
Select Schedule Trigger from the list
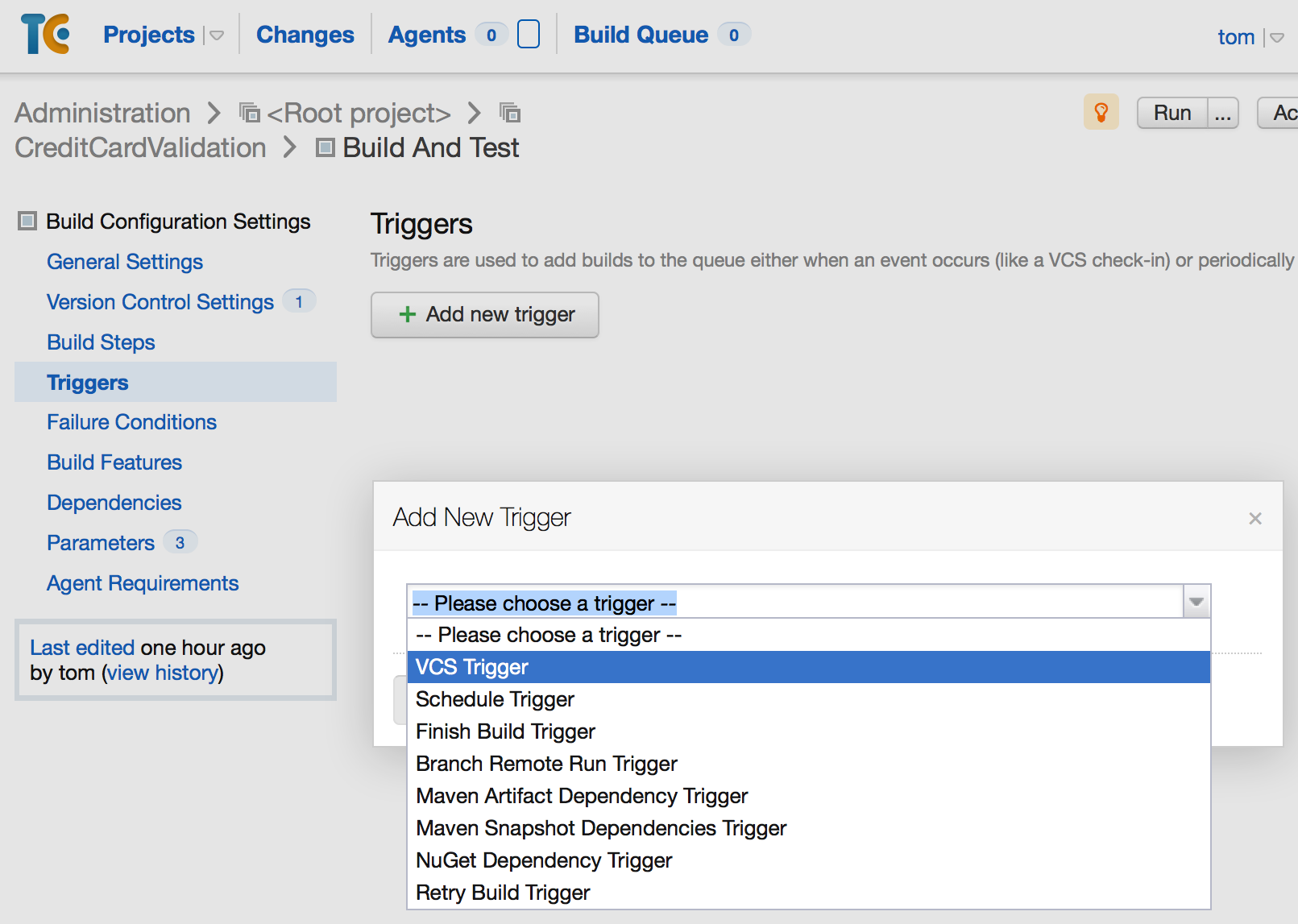(494, 699)
